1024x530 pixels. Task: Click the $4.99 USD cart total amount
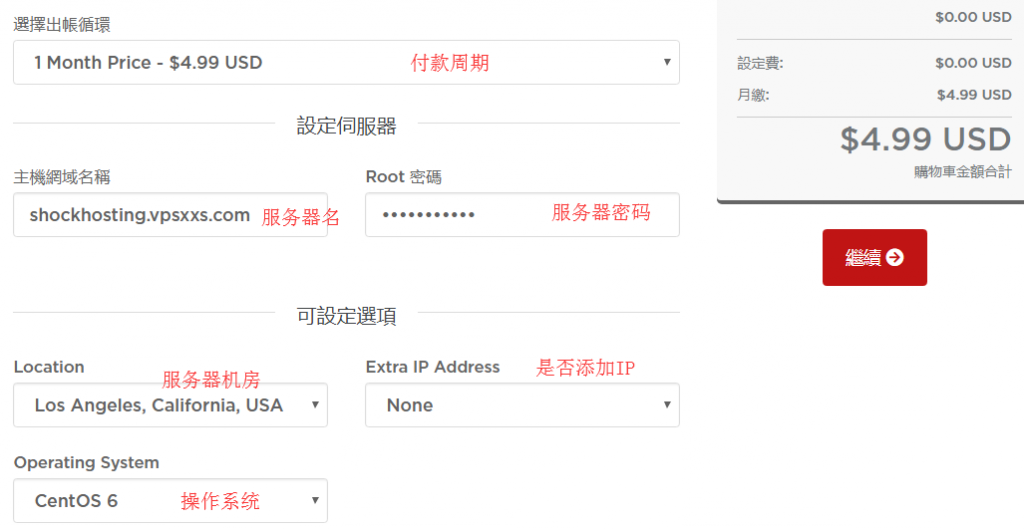tap(925, 140)
